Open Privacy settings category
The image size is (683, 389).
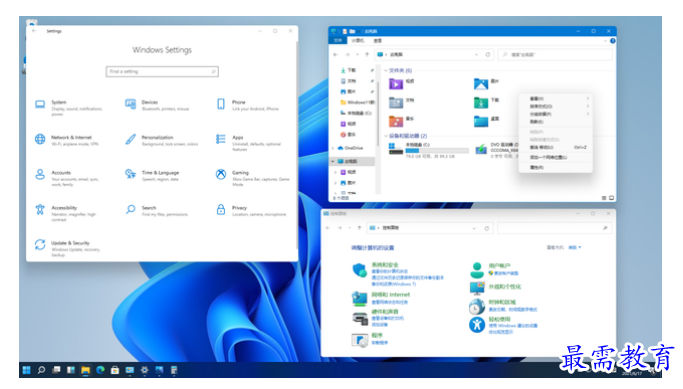coord(250,211)
